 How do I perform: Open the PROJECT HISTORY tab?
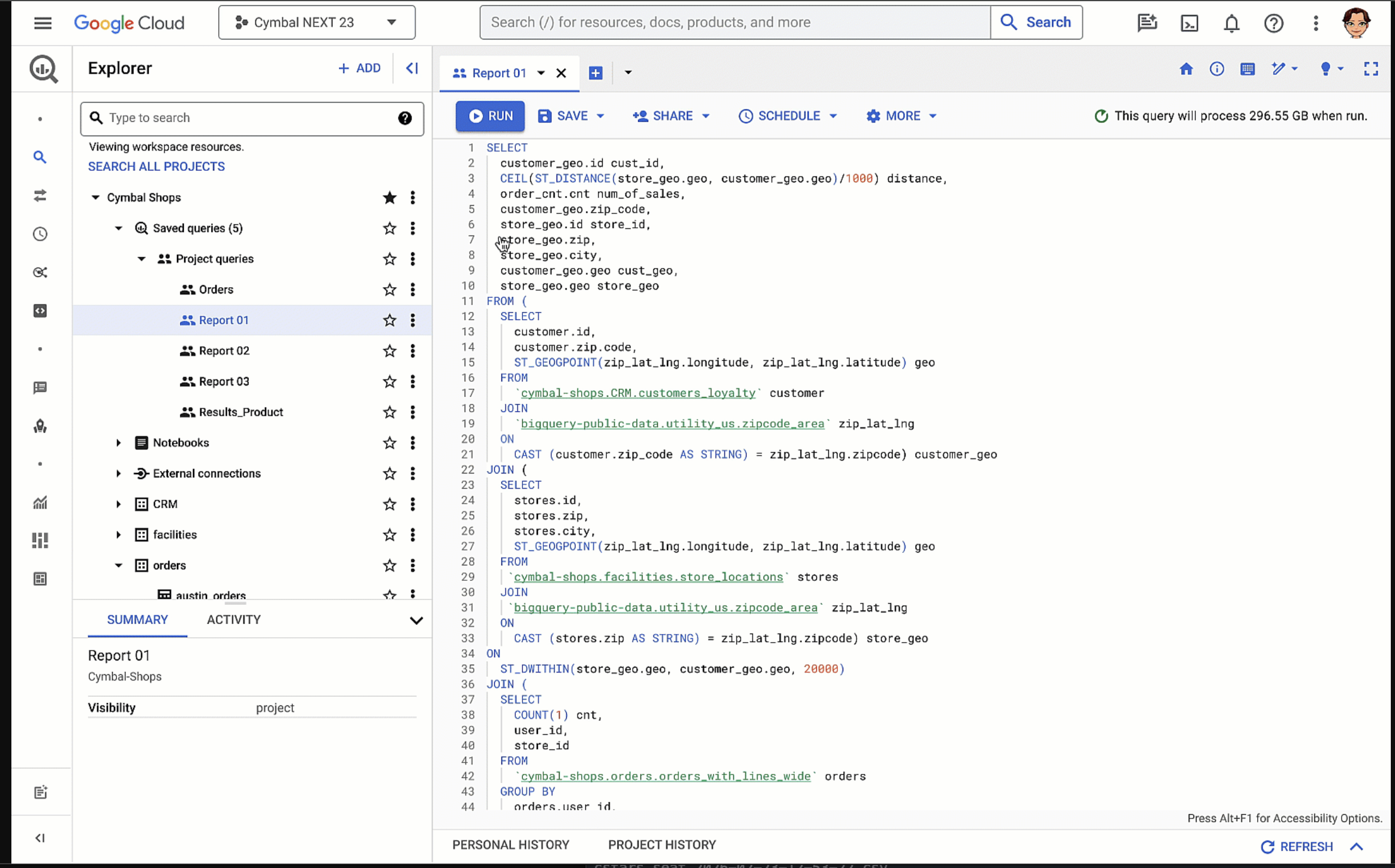662,845
